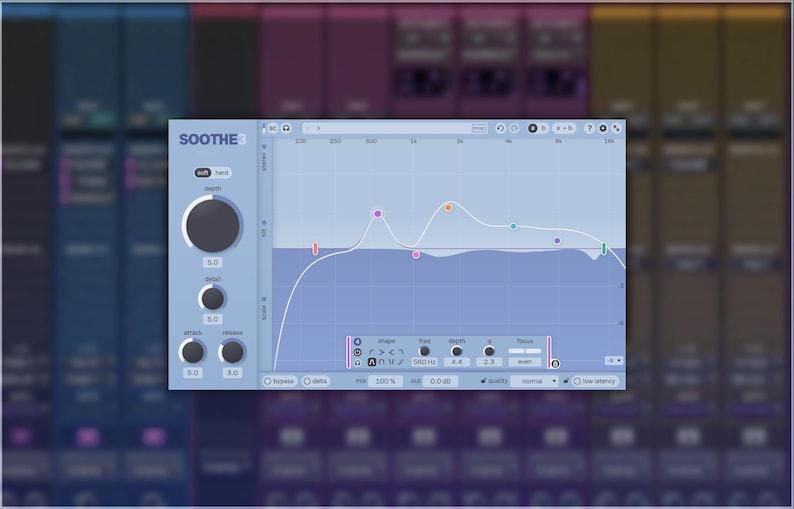Click the 560 Hz frequency value

[424, 362]
